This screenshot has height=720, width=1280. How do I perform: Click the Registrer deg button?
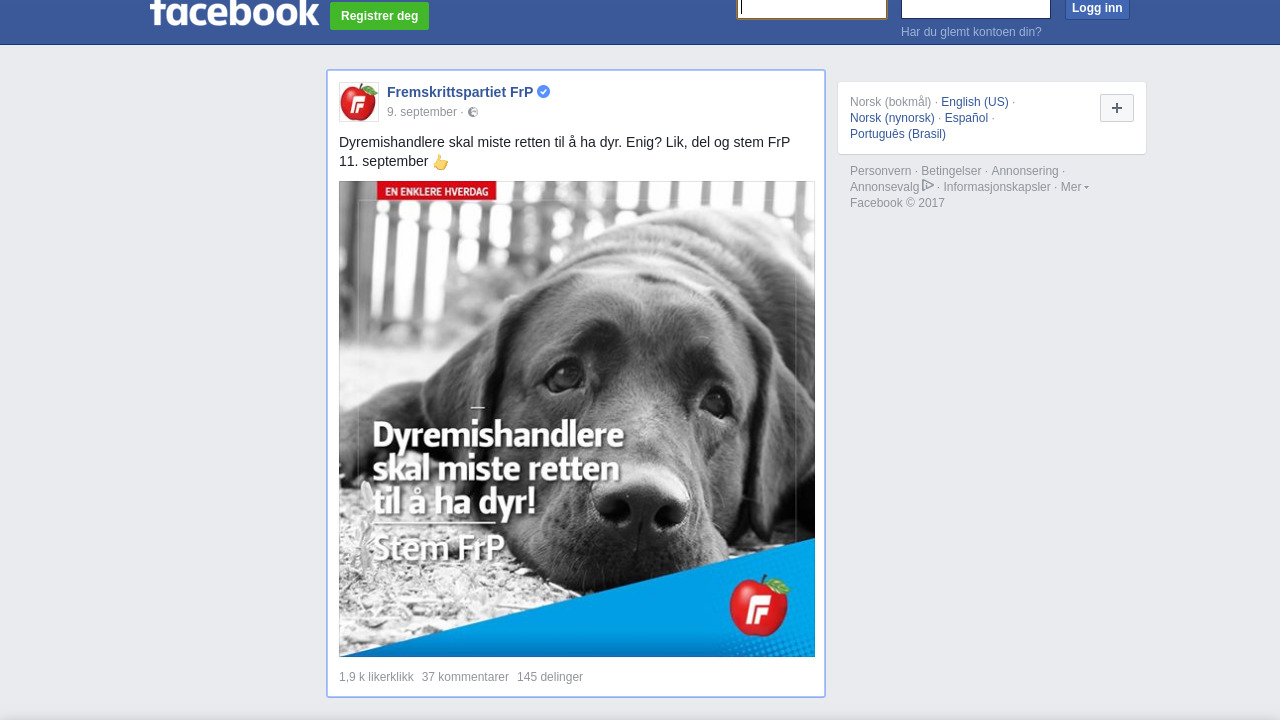380,16
